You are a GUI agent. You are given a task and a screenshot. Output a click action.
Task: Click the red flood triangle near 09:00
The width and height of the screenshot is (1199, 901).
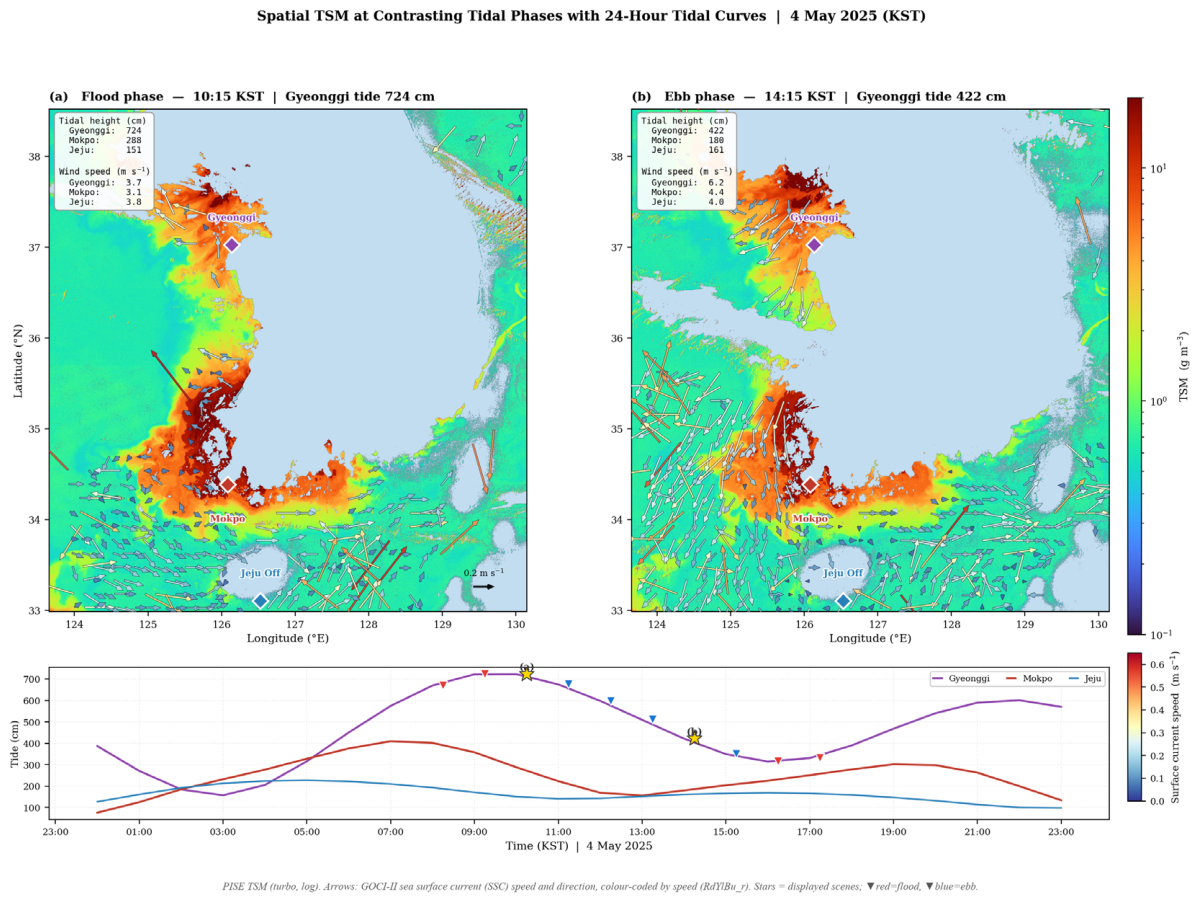[x=485, y=674]
